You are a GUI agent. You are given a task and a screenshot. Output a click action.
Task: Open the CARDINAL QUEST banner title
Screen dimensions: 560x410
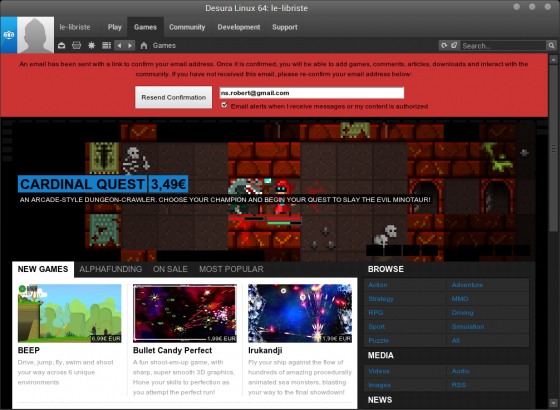click(x=82, y=184)
